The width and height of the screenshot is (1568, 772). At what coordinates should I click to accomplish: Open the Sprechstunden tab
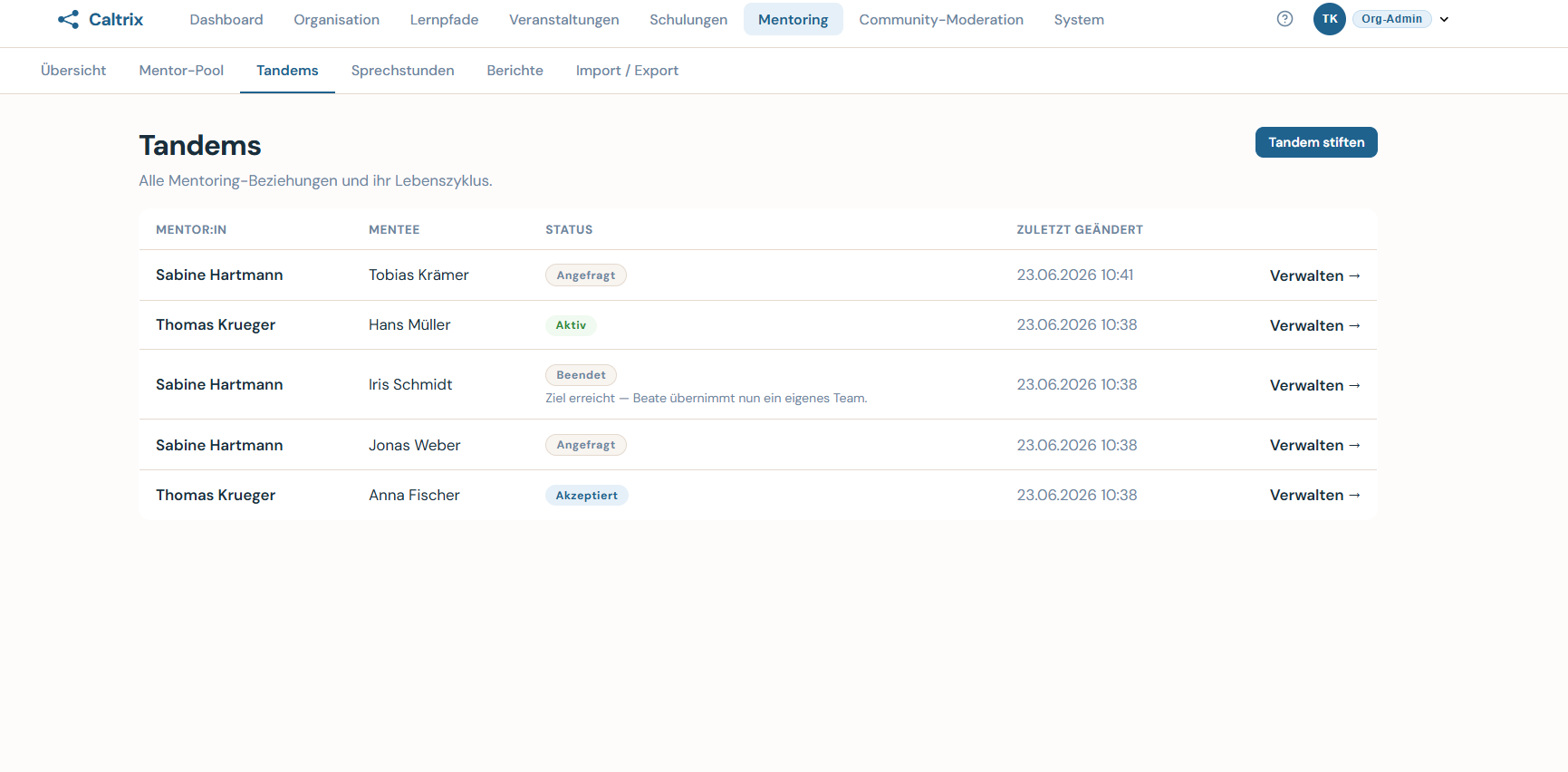tap(402, 71)
